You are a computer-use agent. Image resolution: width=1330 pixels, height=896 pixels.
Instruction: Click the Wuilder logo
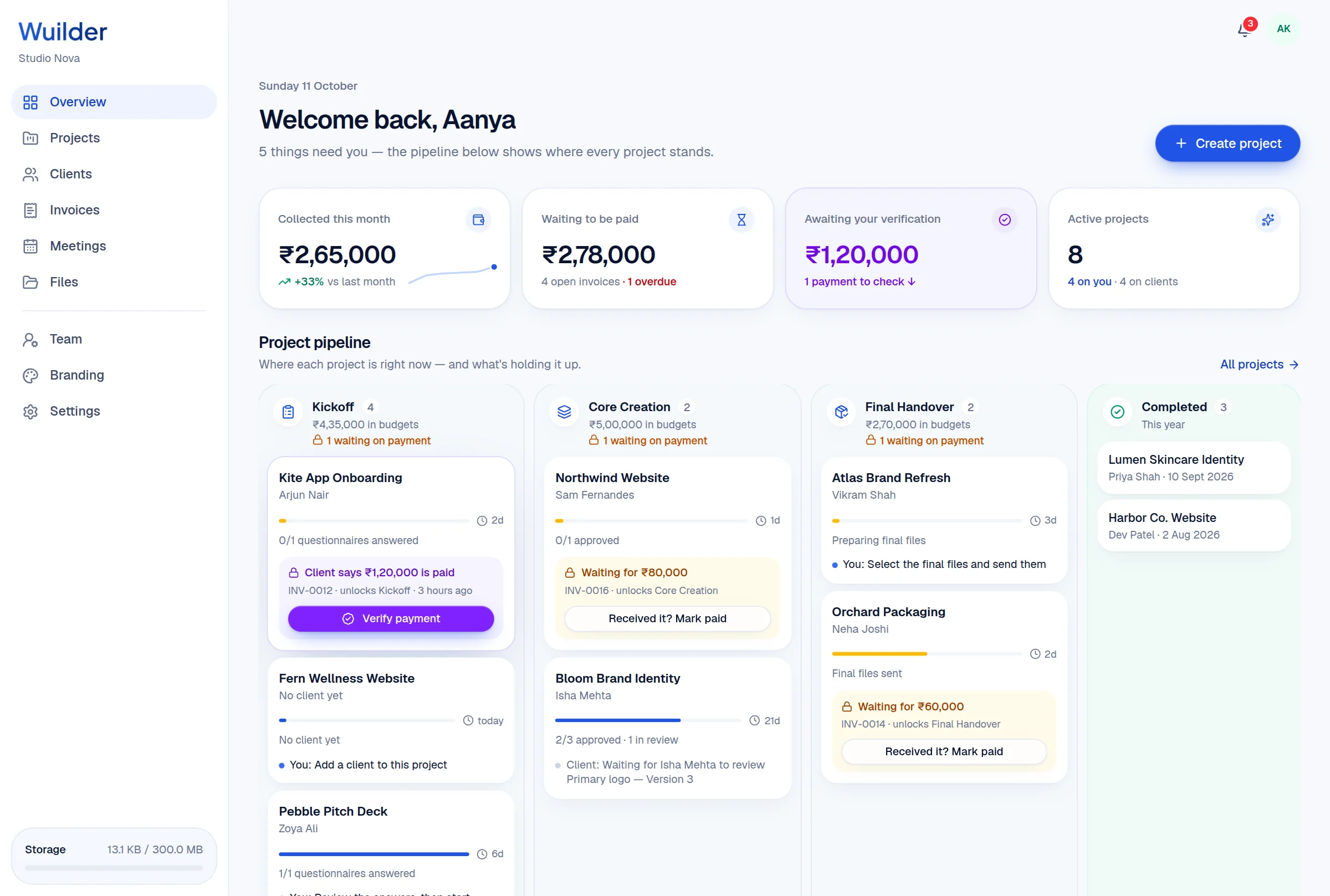[x=62, y=32]
